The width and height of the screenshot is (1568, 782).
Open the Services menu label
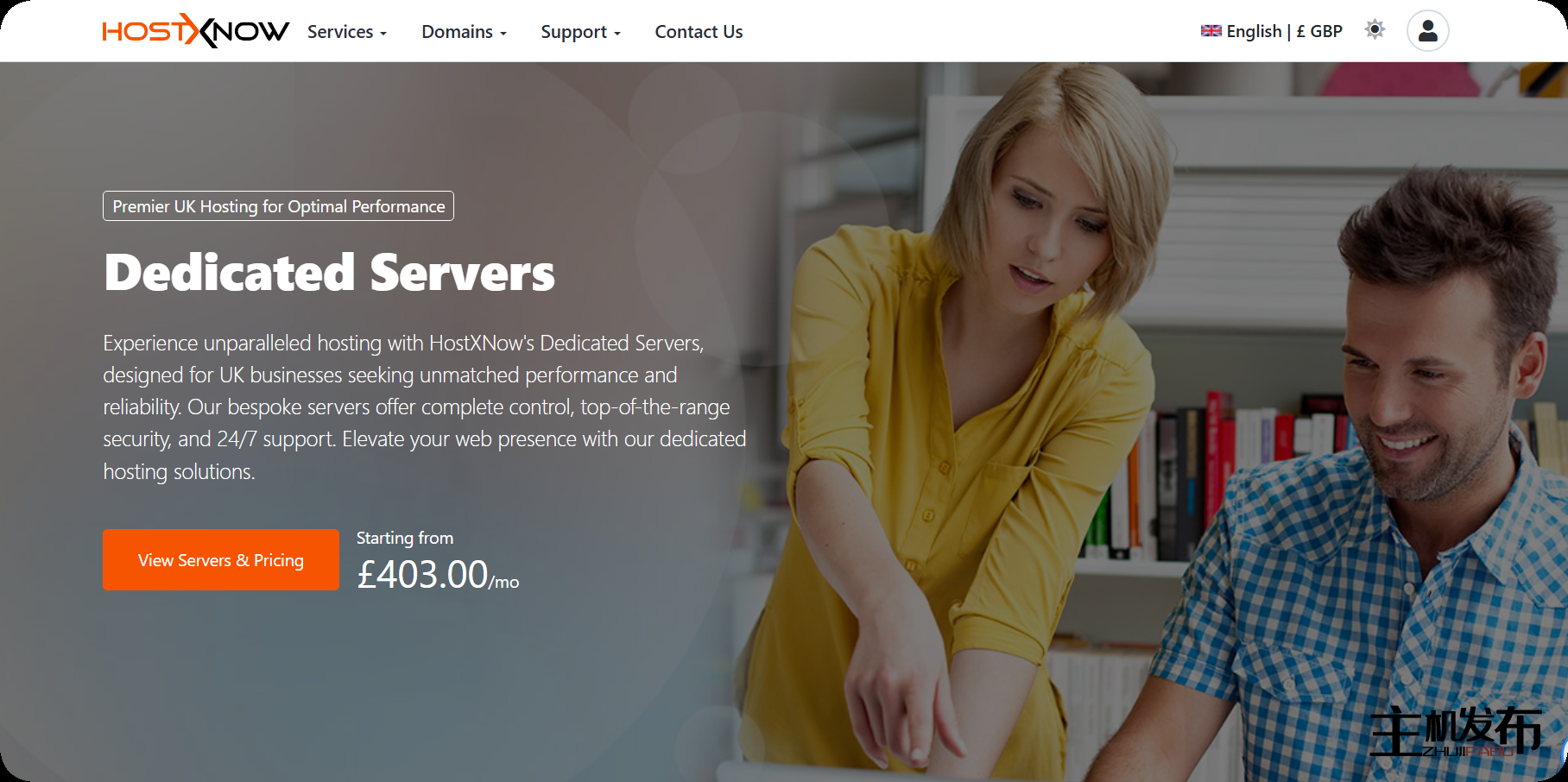340,32
